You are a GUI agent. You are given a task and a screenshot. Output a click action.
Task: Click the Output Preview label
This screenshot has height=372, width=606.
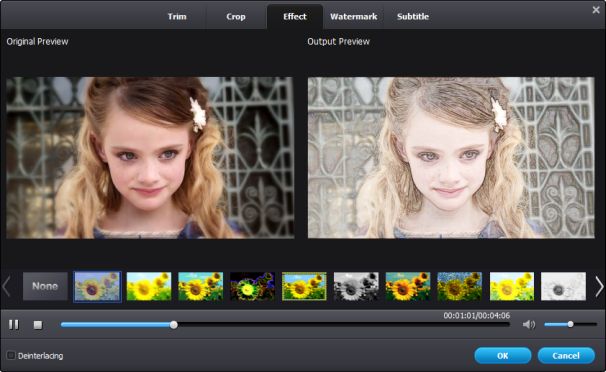point(339,42)
